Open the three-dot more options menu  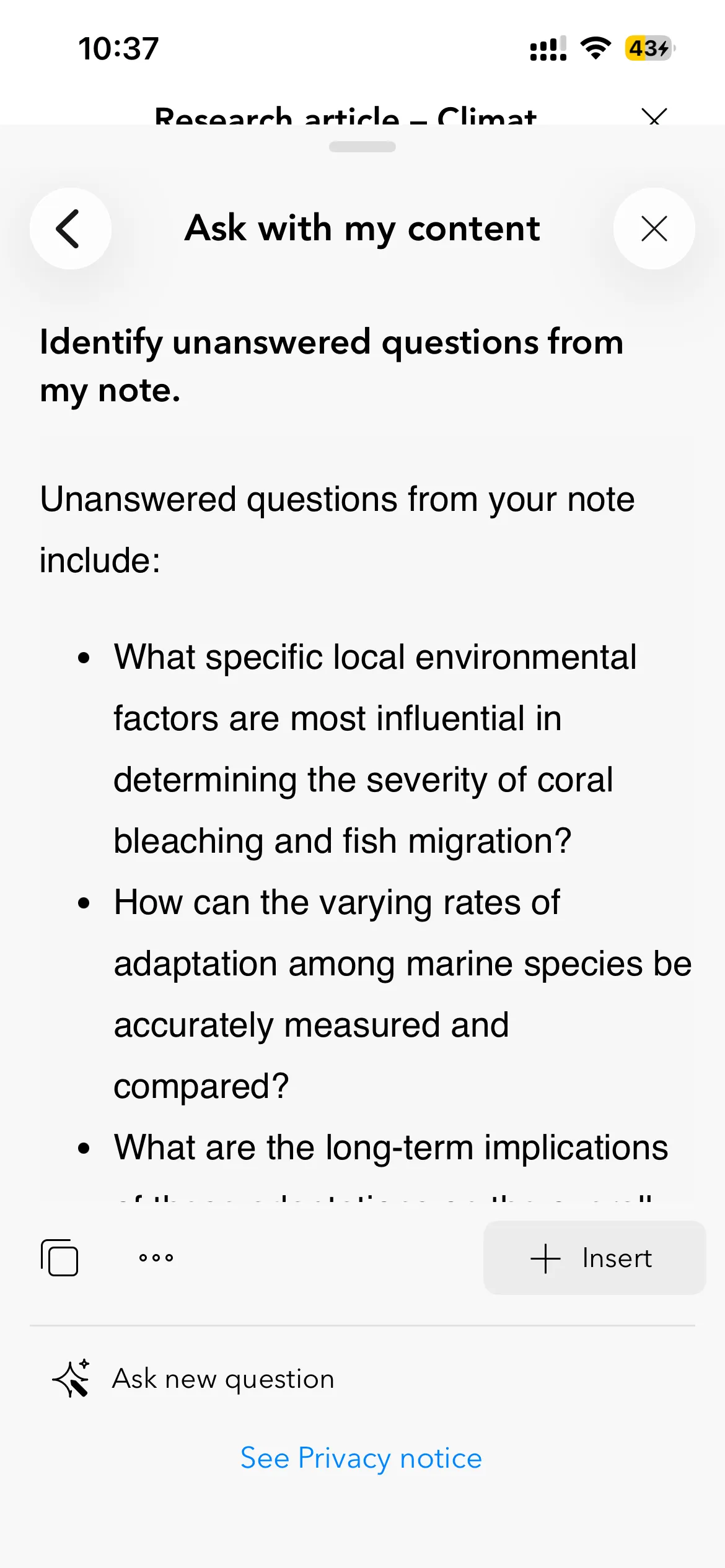tap(156, 1258)
